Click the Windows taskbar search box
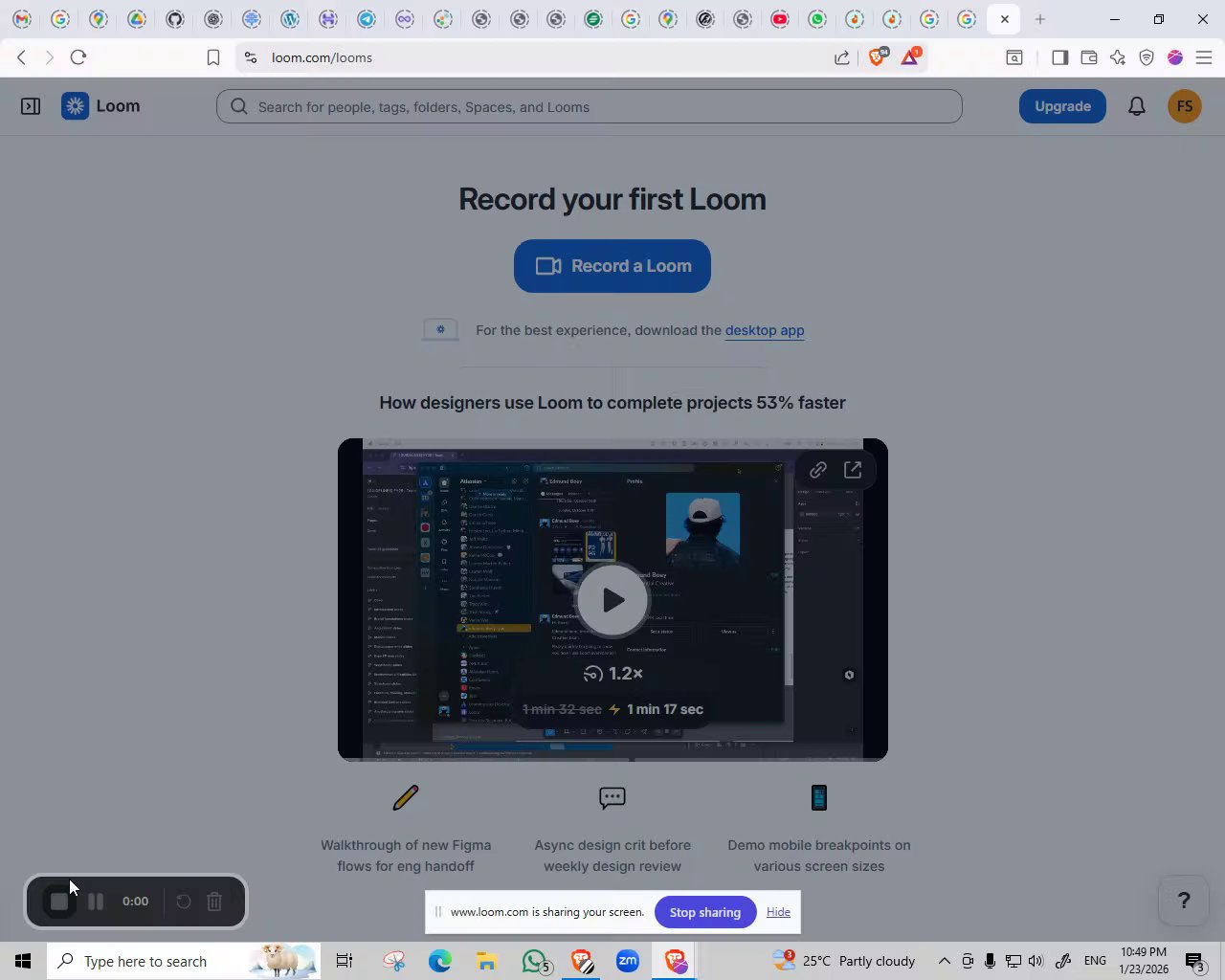The width and height of the screenshot is (1225, 980). tap(184, 961)
